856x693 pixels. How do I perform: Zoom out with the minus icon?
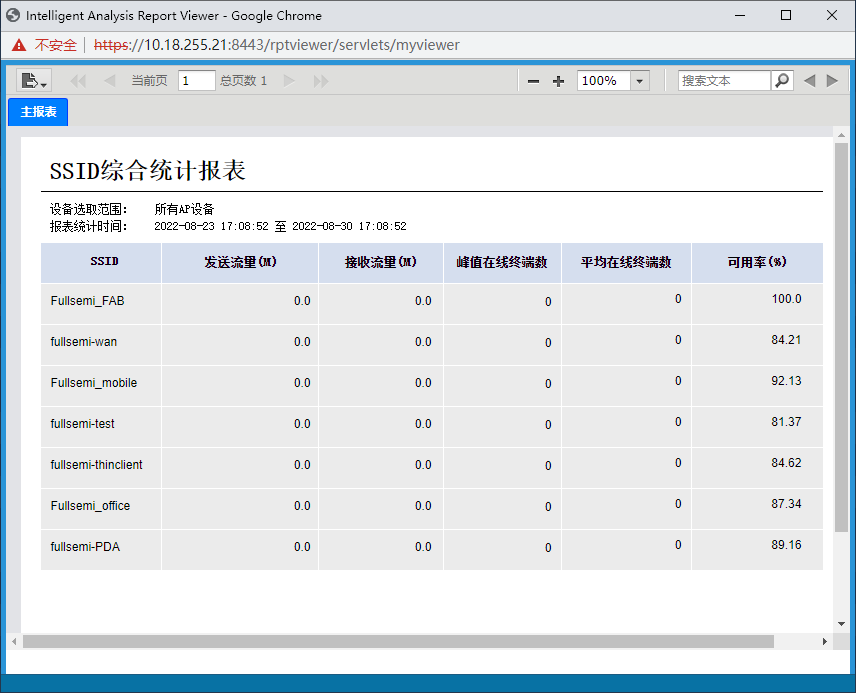tap(534, 81)
